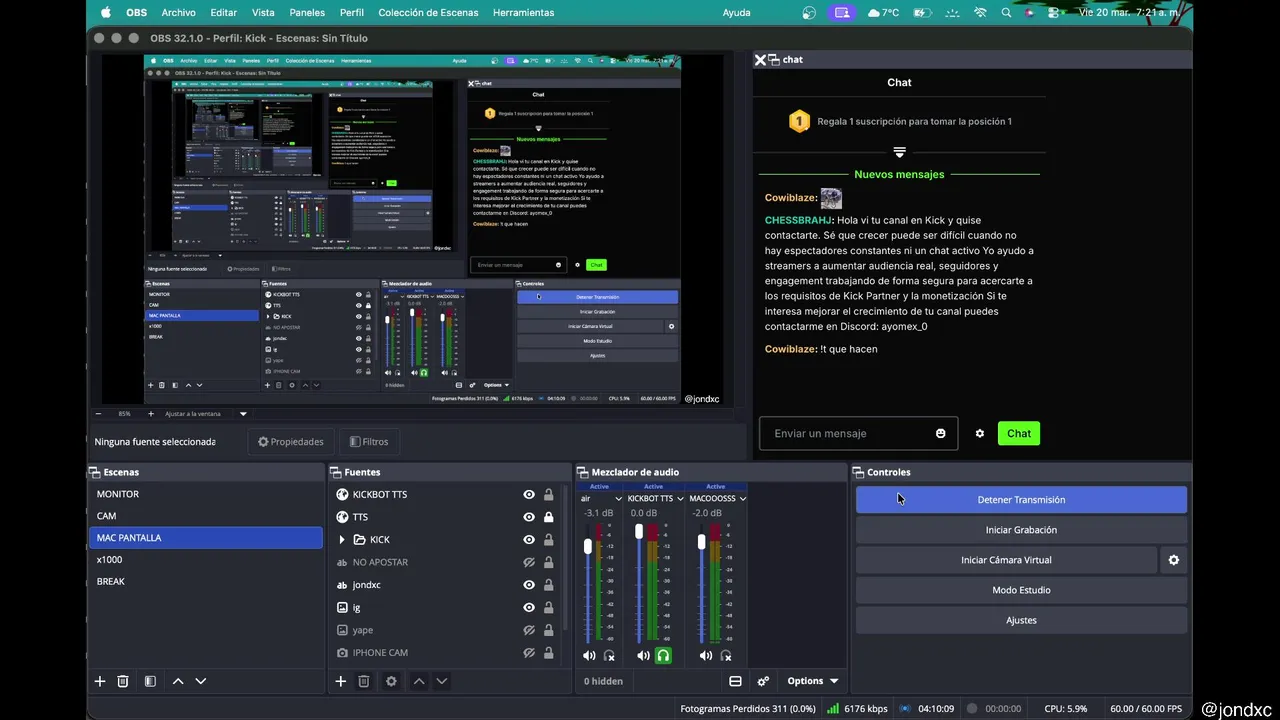Open virtual camera settings gear
The width and height of the screenshot is (1280, 720).
(x=1174, y=560)
